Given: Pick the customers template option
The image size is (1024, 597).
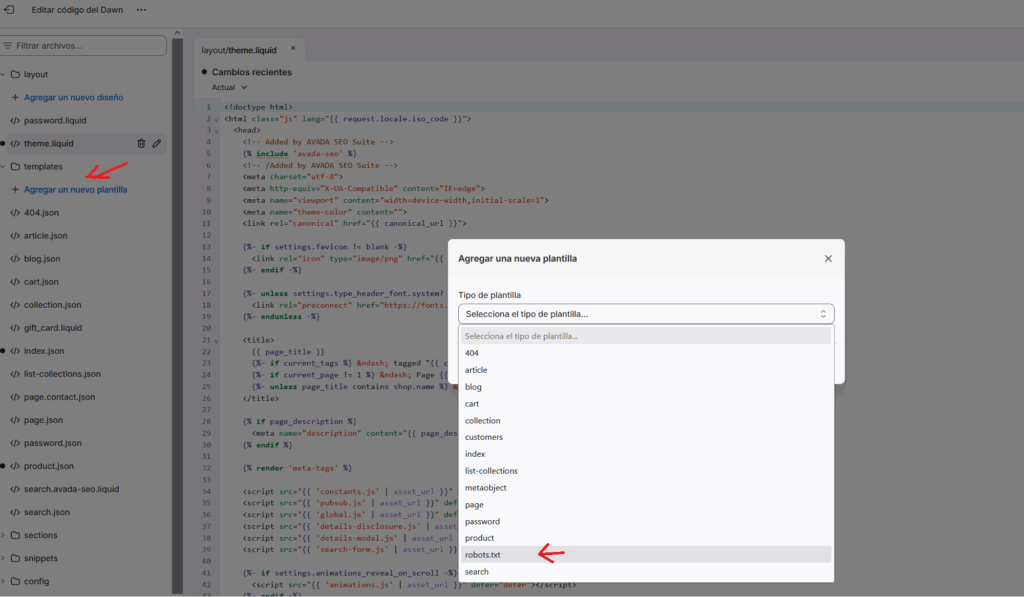Looking at the screenshot, I should [x=484, y=437].
